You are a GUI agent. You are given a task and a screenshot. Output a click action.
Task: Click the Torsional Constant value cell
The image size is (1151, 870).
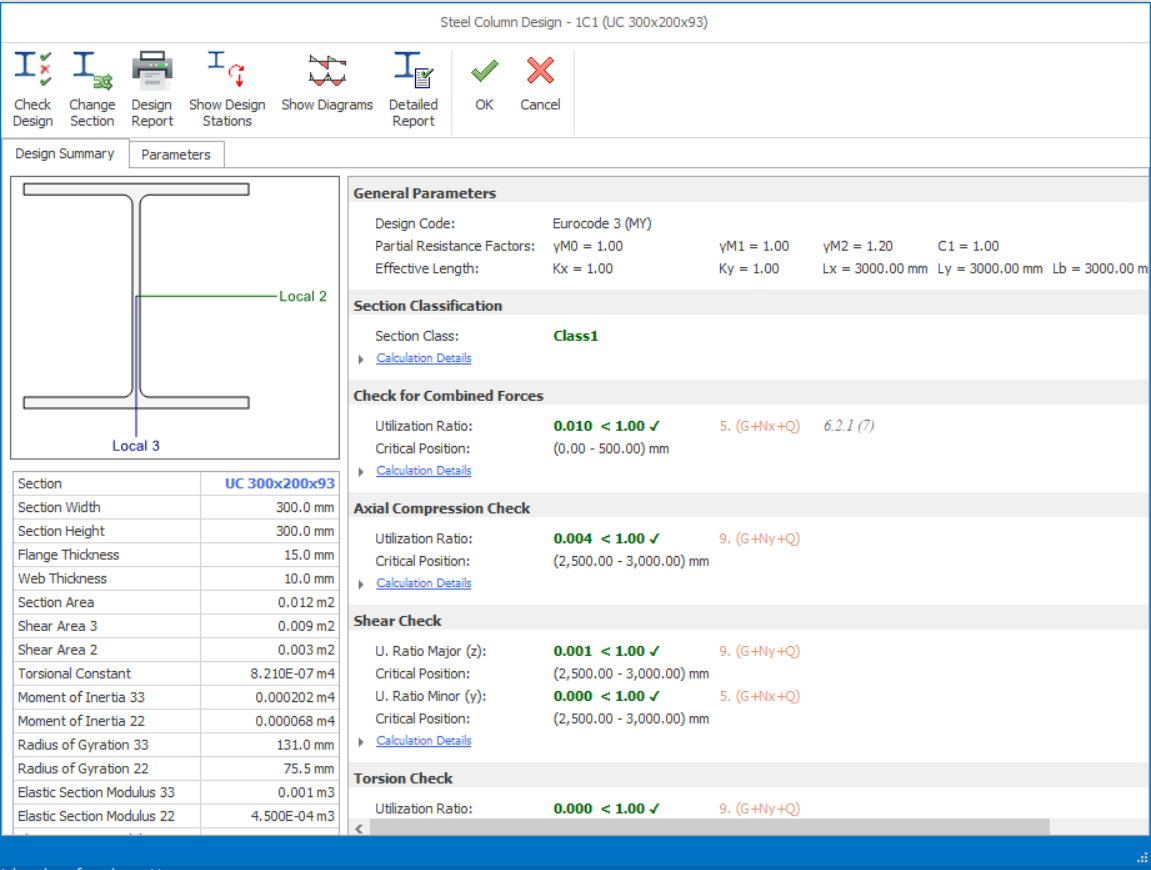[x=269, y=674]
